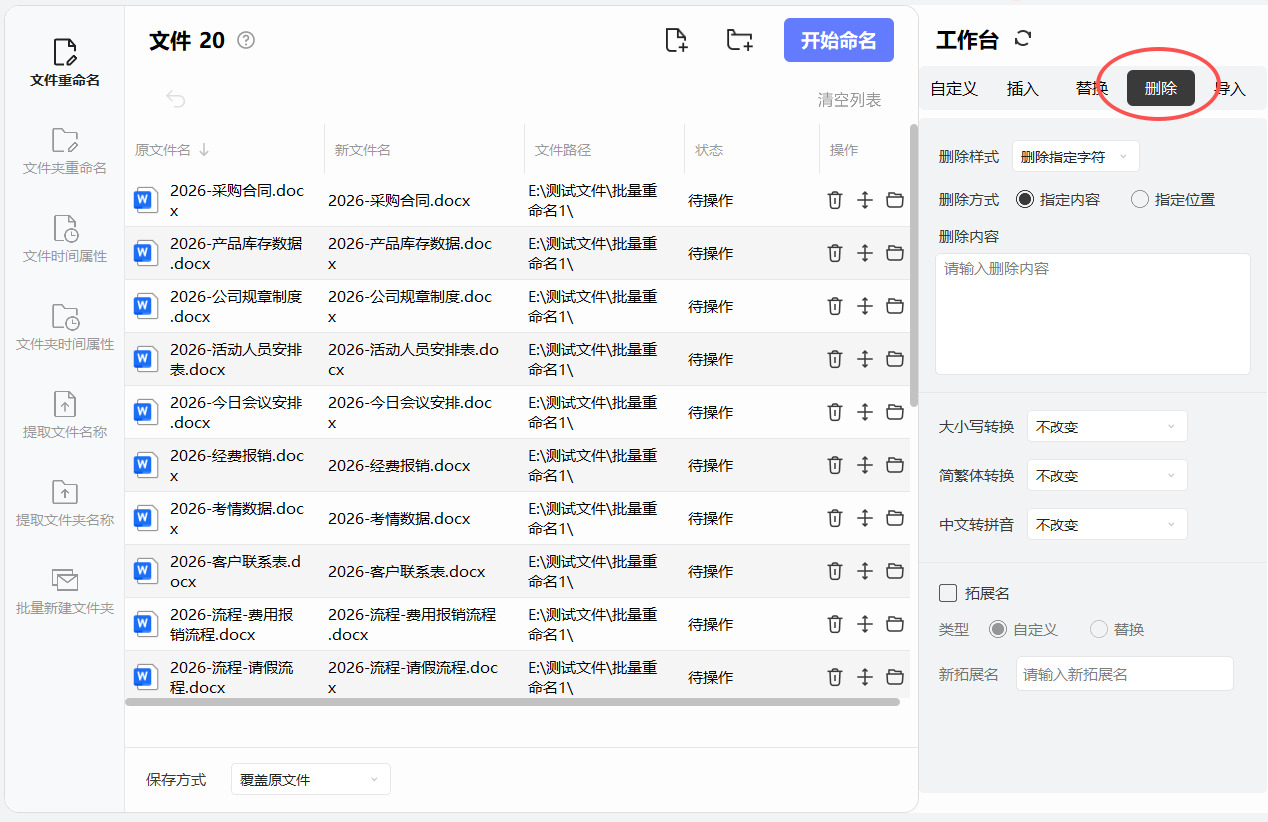The image size is (1268, 822).
Task: Click the 删除内容 text area
Action: coord(1092,313)
